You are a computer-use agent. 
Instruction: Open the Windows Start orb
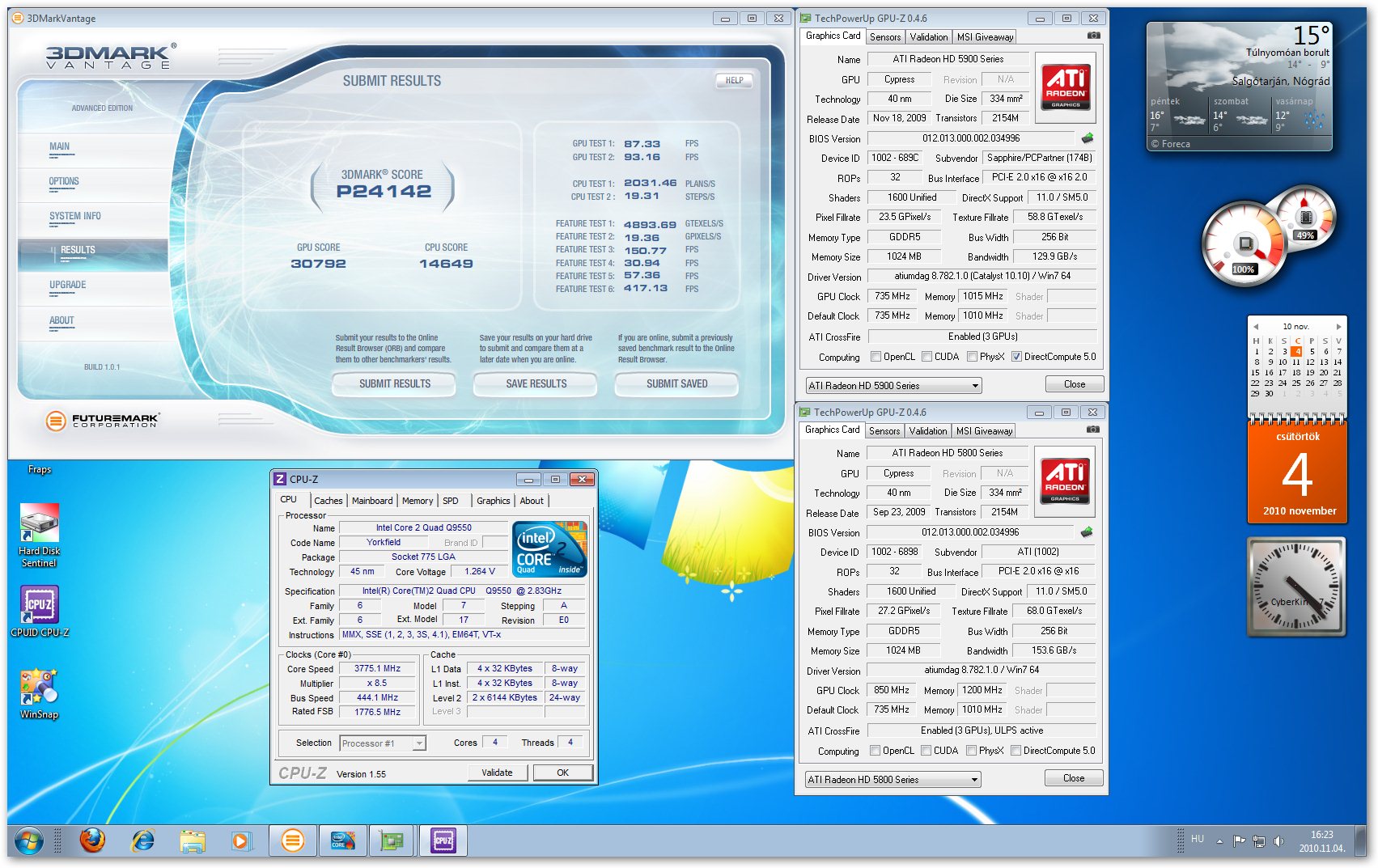pos(28,841)
